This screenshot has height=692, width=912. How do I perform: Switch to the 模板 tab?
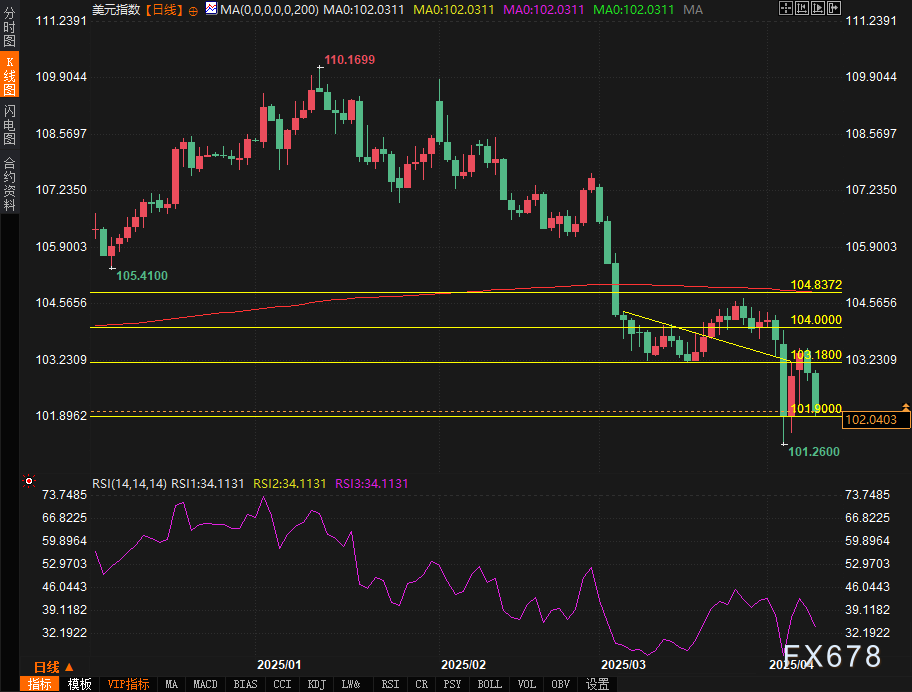click(x=80, y=684)
